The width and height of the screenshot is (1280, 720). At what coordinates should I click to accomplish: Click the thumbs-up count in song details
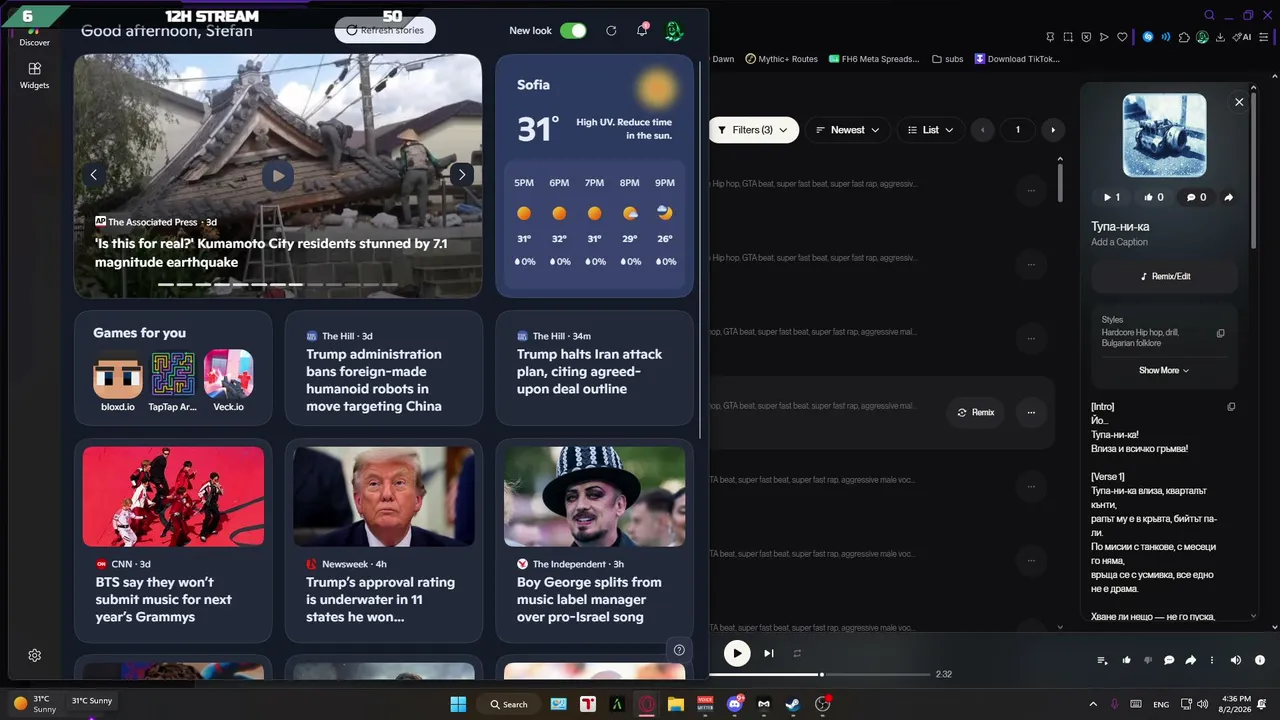[x=1153, y=197]
